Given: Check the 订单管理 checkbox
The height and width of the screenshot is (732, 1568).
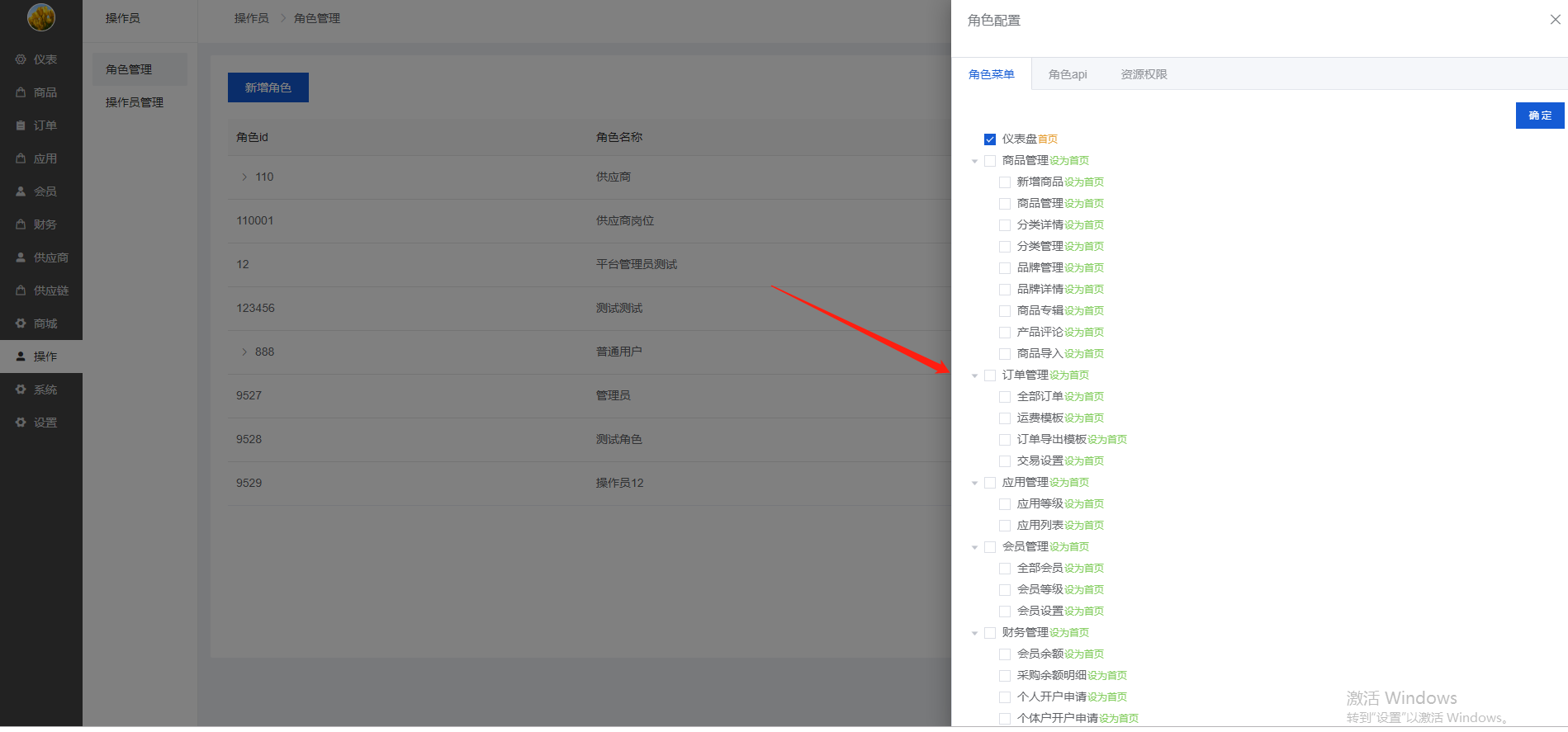Looking at the screenshot, I should (x=990, y=375).
